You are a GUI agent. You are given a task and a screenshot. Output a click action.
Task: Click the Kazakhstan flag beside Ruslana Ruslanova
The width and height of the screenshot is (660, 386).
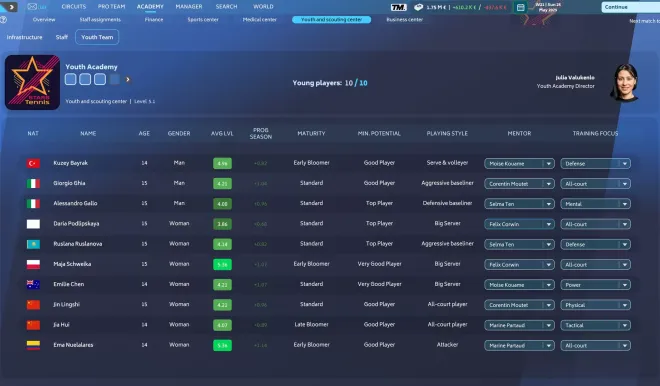coord(33,244)
